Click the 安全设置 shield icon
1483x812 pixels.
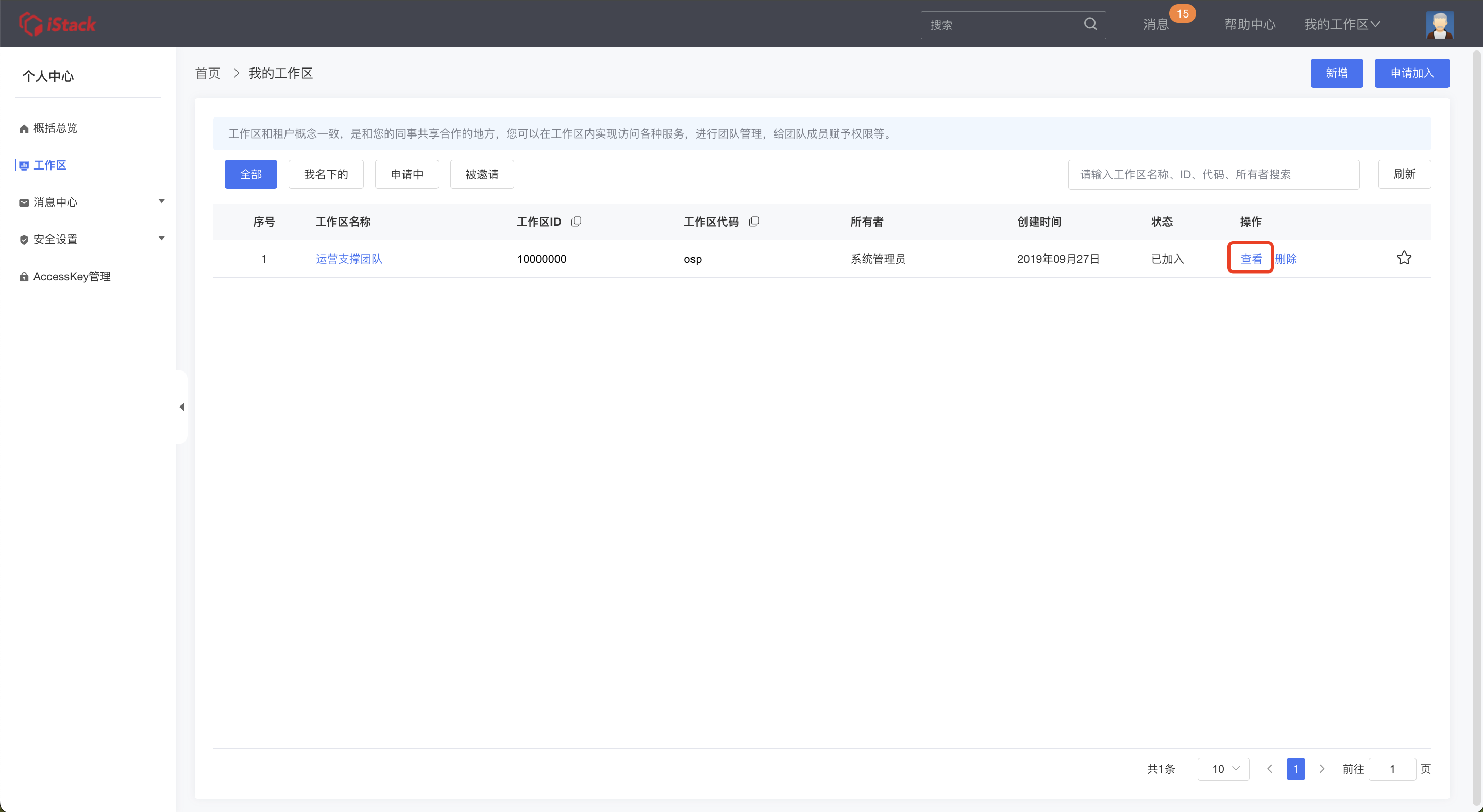pos(24,240)
